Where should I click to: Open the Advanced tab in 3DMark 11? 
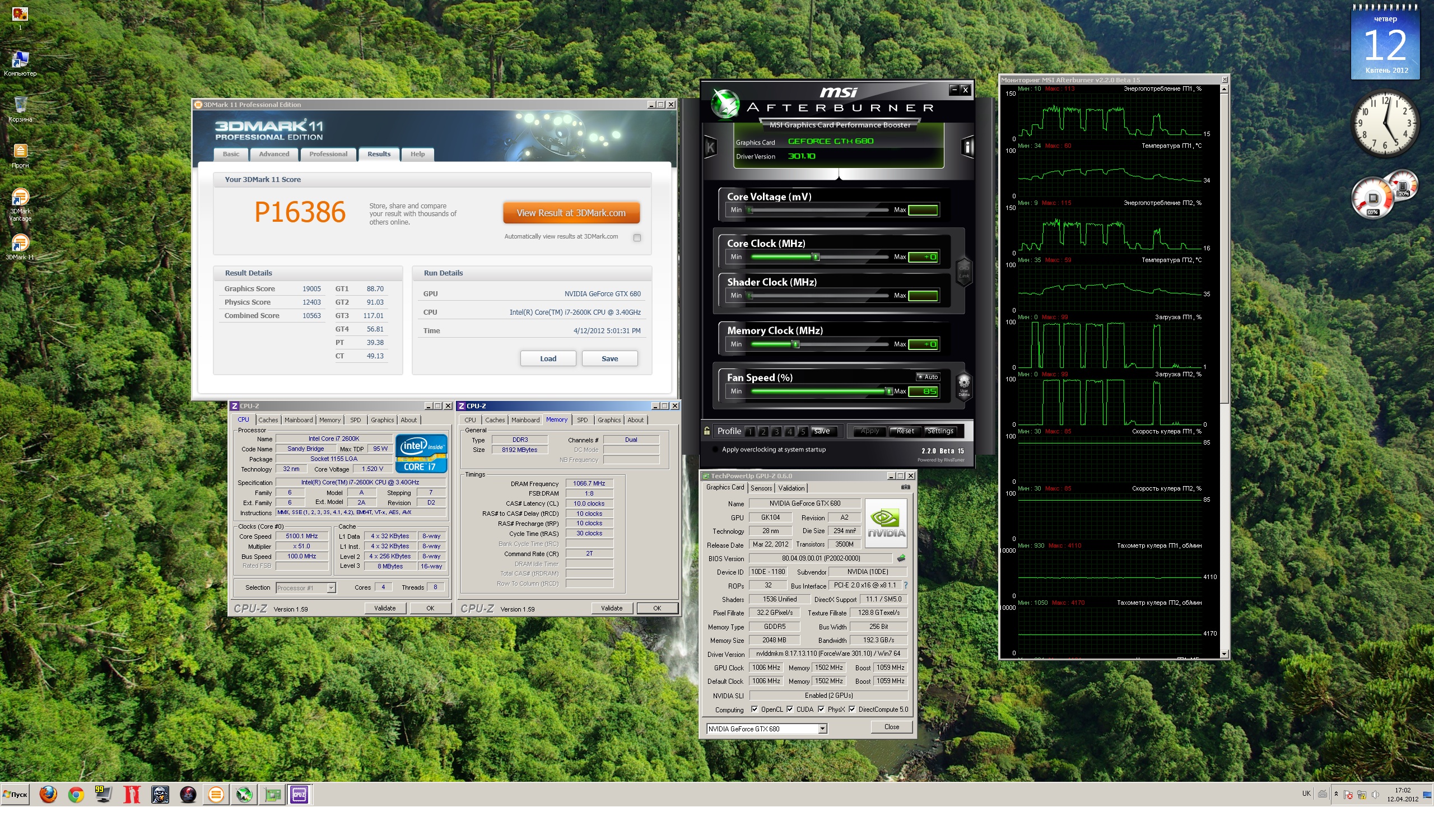274,154
